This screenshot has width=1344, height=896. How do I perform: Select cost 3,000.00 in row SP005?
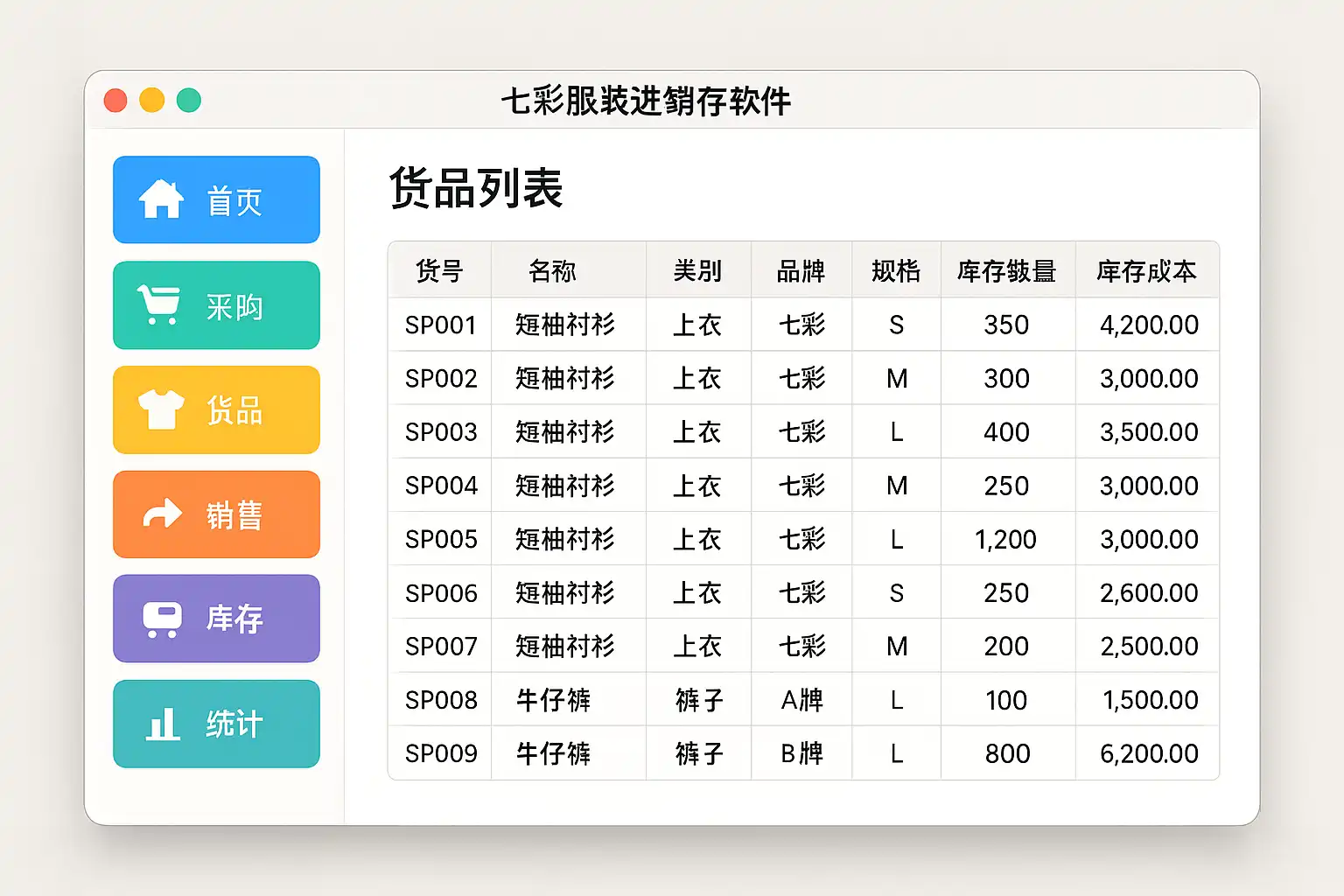pos(1149,539)
